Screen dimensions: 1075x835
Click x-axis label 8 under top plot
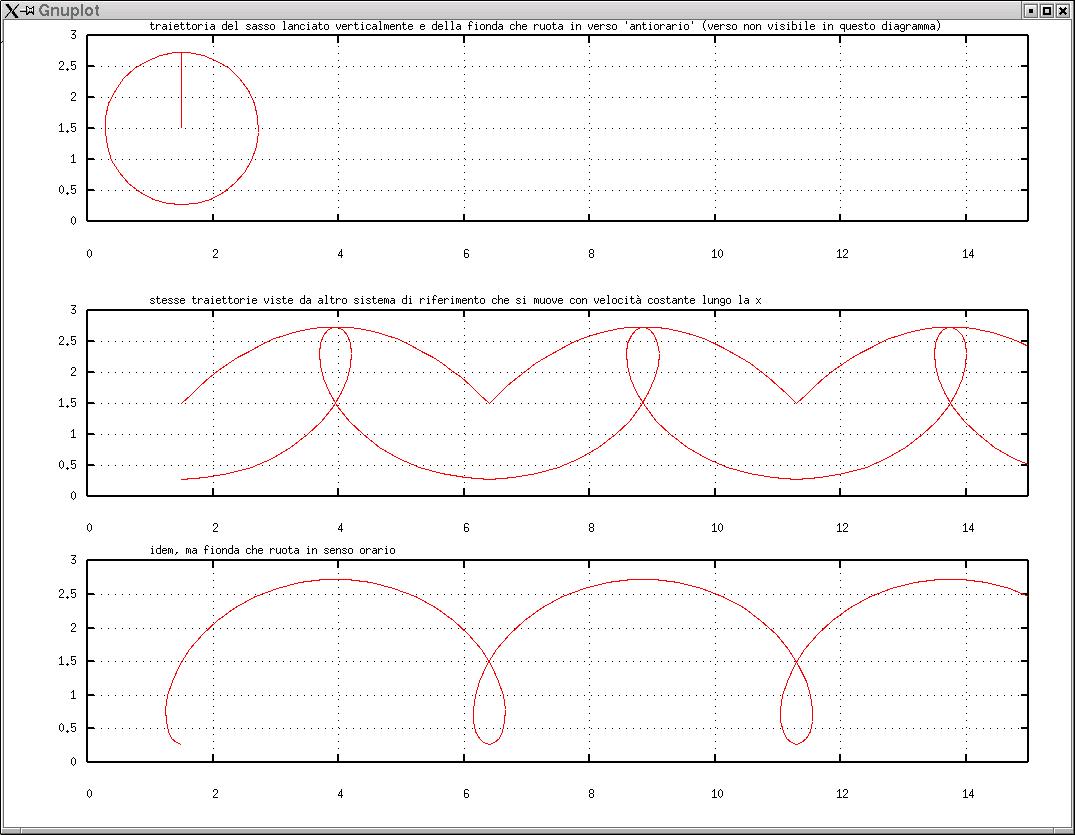point(592,254)
